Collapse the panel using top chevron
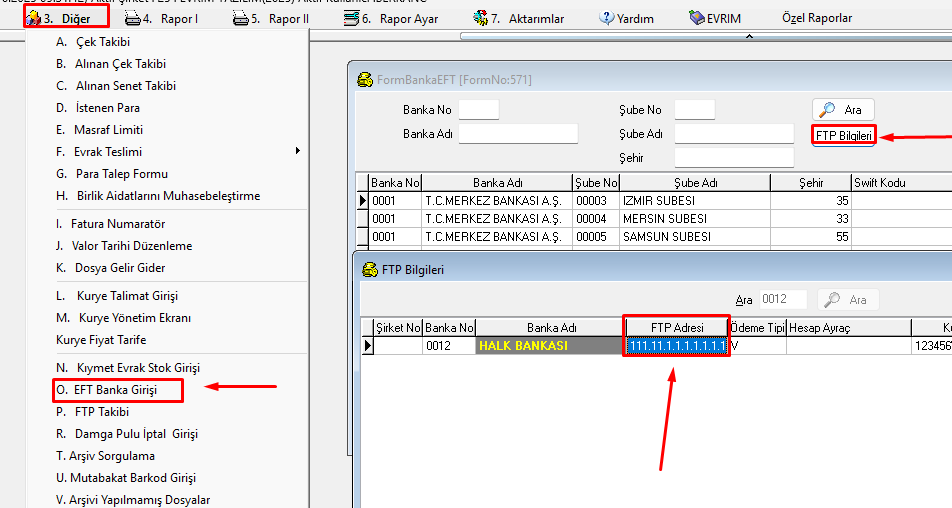The width and height of the screenshot is (952, 508). (750, 36)
